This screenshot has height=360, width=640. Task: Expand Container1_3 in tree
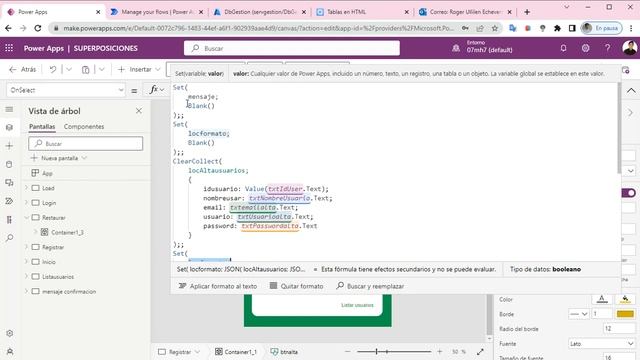coord(35,232)
